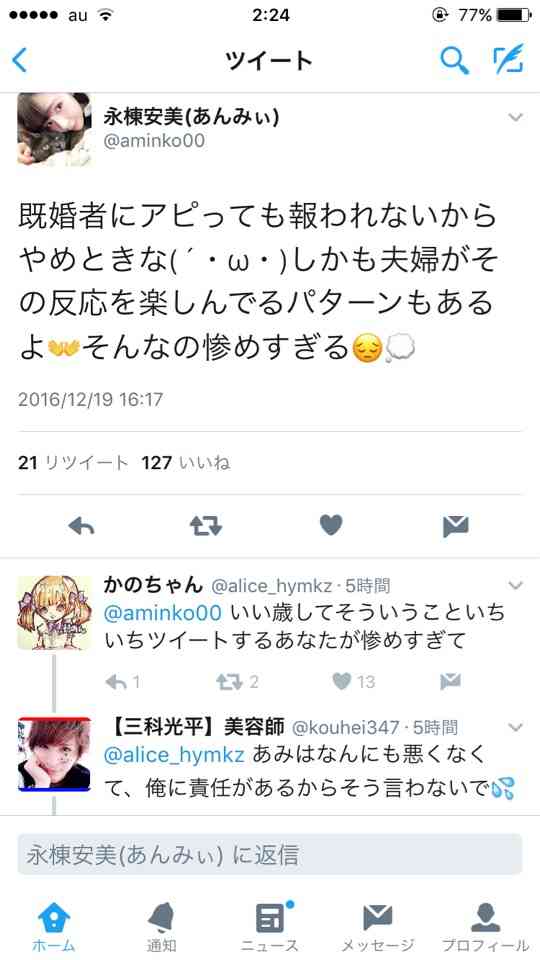Image resolution: width=540 pixels, height=960 pixels.
Task: View the 21 リツイート list
Action: click(x=73, y=463)
